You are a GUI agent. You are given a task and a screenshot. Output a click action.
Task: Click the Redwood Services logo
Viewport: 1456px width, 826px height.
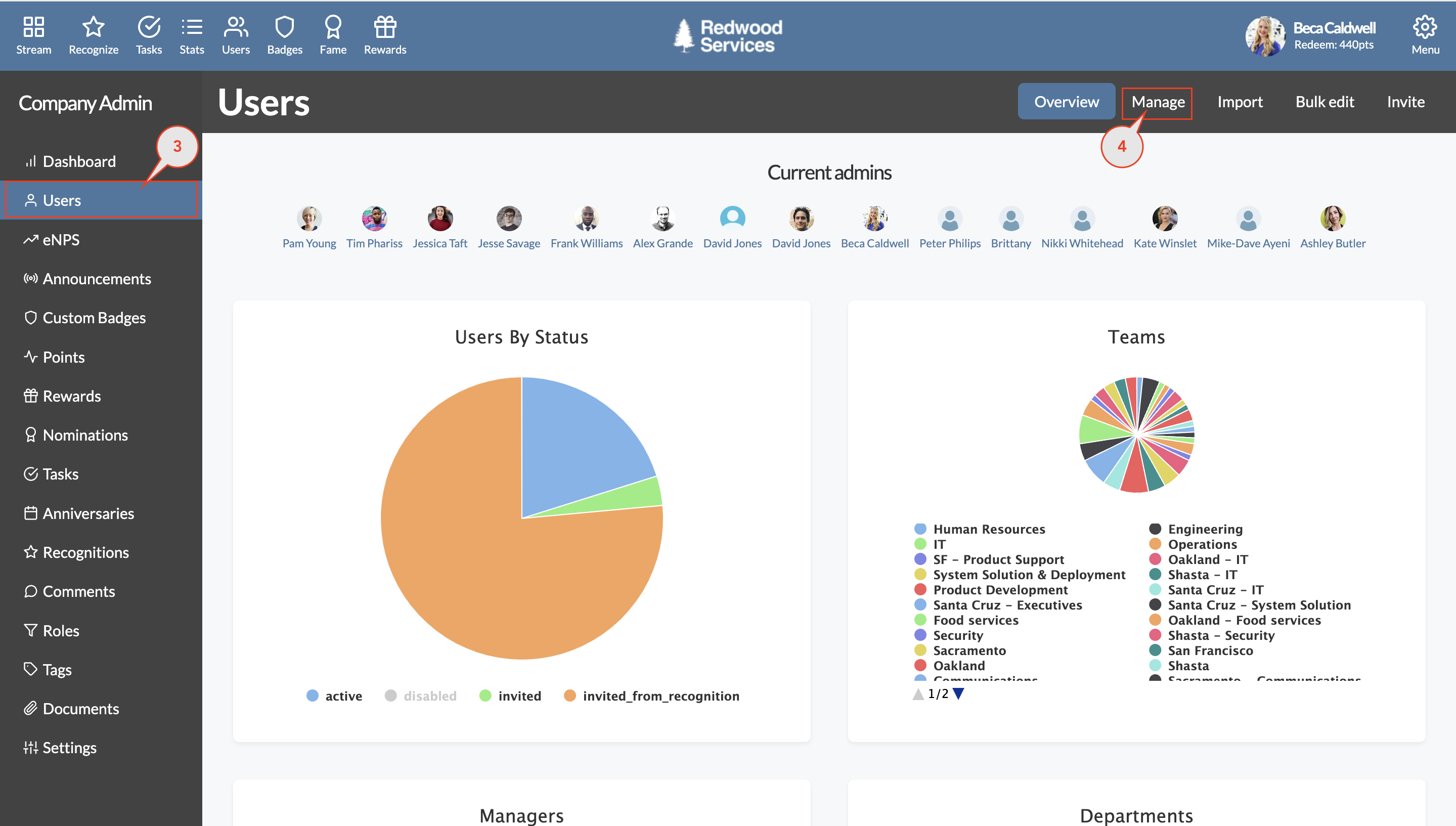click(728, 36)
